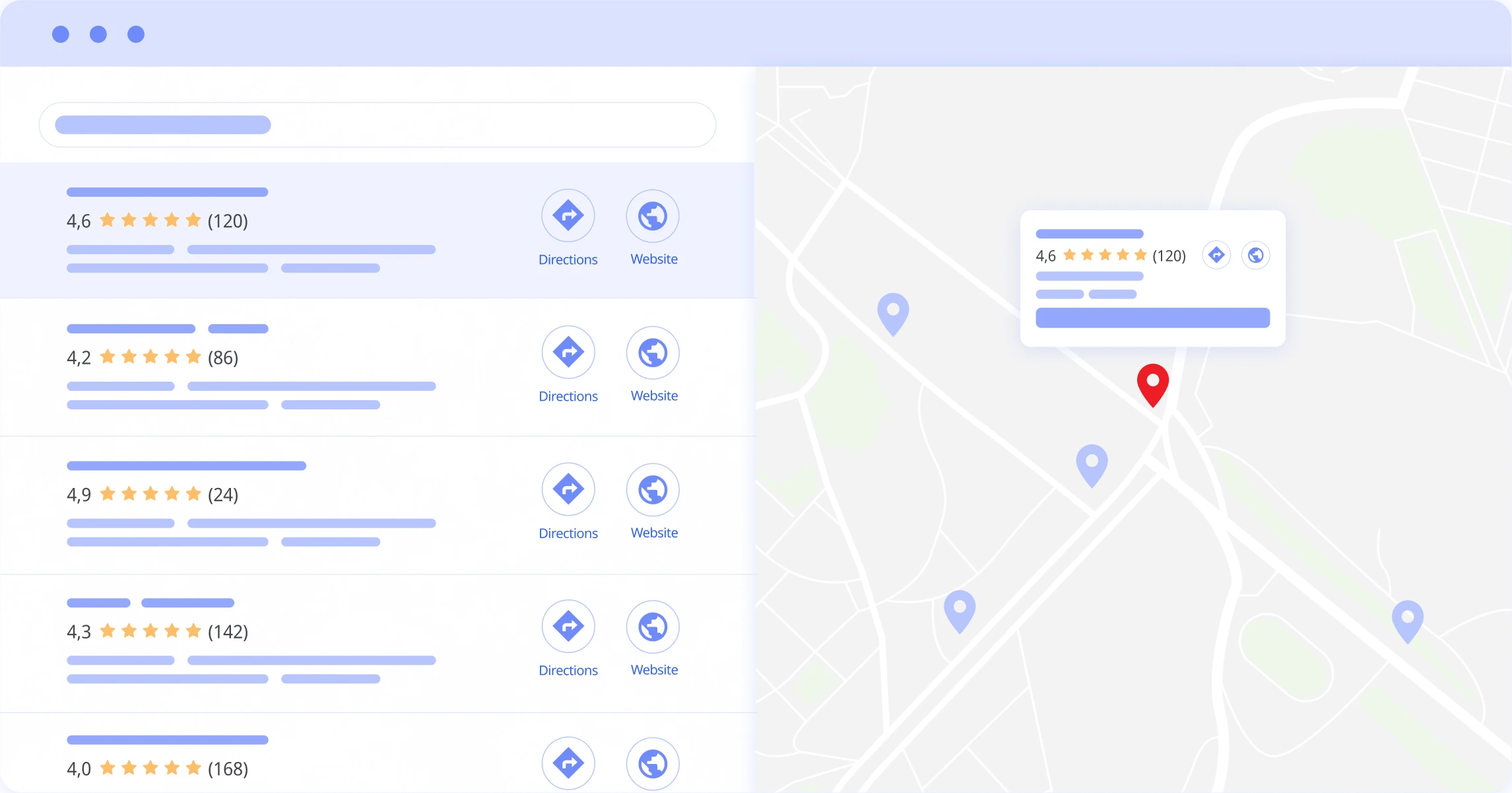Open Website globe icon for 4,3 listing
Viewport: 1512px width, 793px height.
click(652, 626)
